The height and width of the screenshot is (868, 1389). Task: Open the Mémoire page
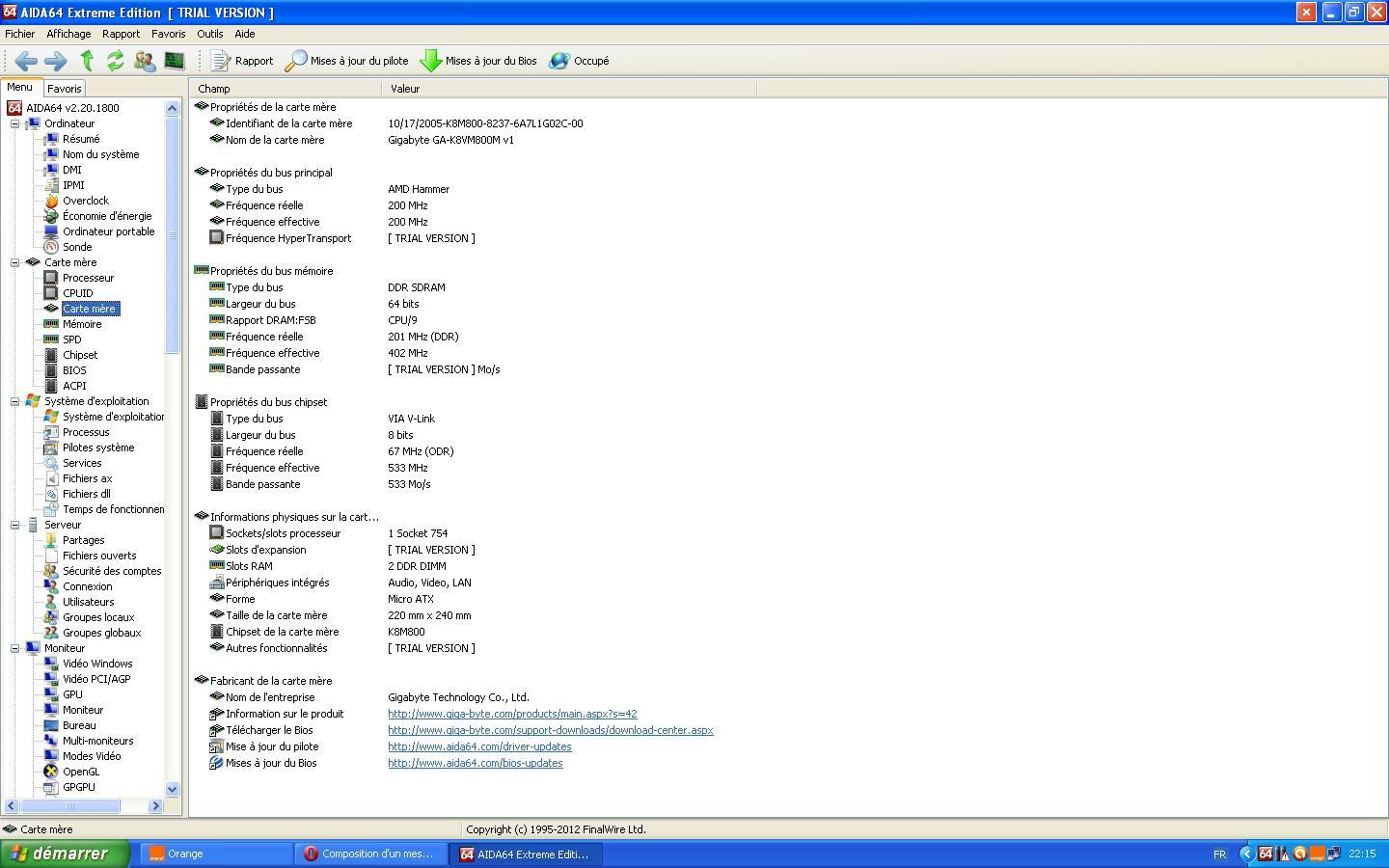pos(82,324)
